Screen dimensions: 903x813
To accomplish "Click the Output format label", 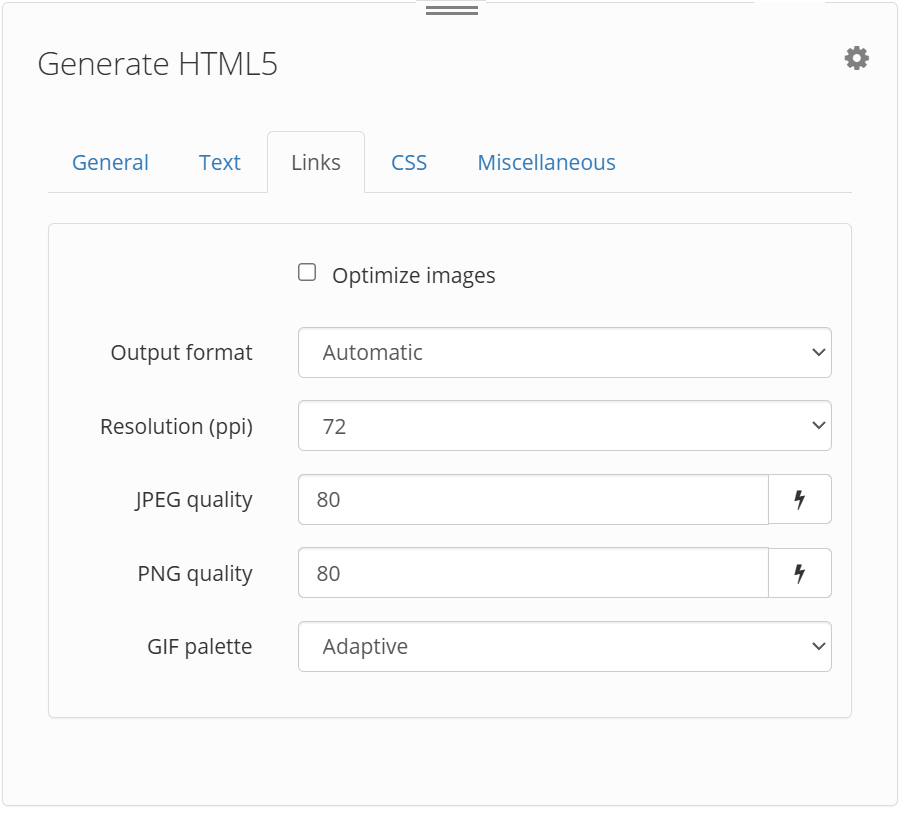I will click(181, 352).
